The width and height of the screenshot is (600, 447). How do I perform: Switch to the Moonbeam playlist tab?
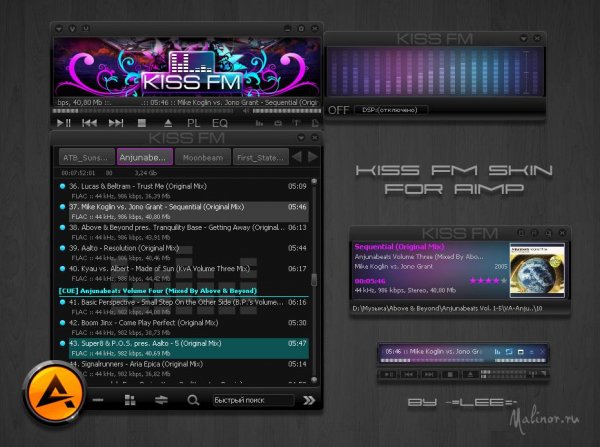pyautogui.click(x=203, y=157)
